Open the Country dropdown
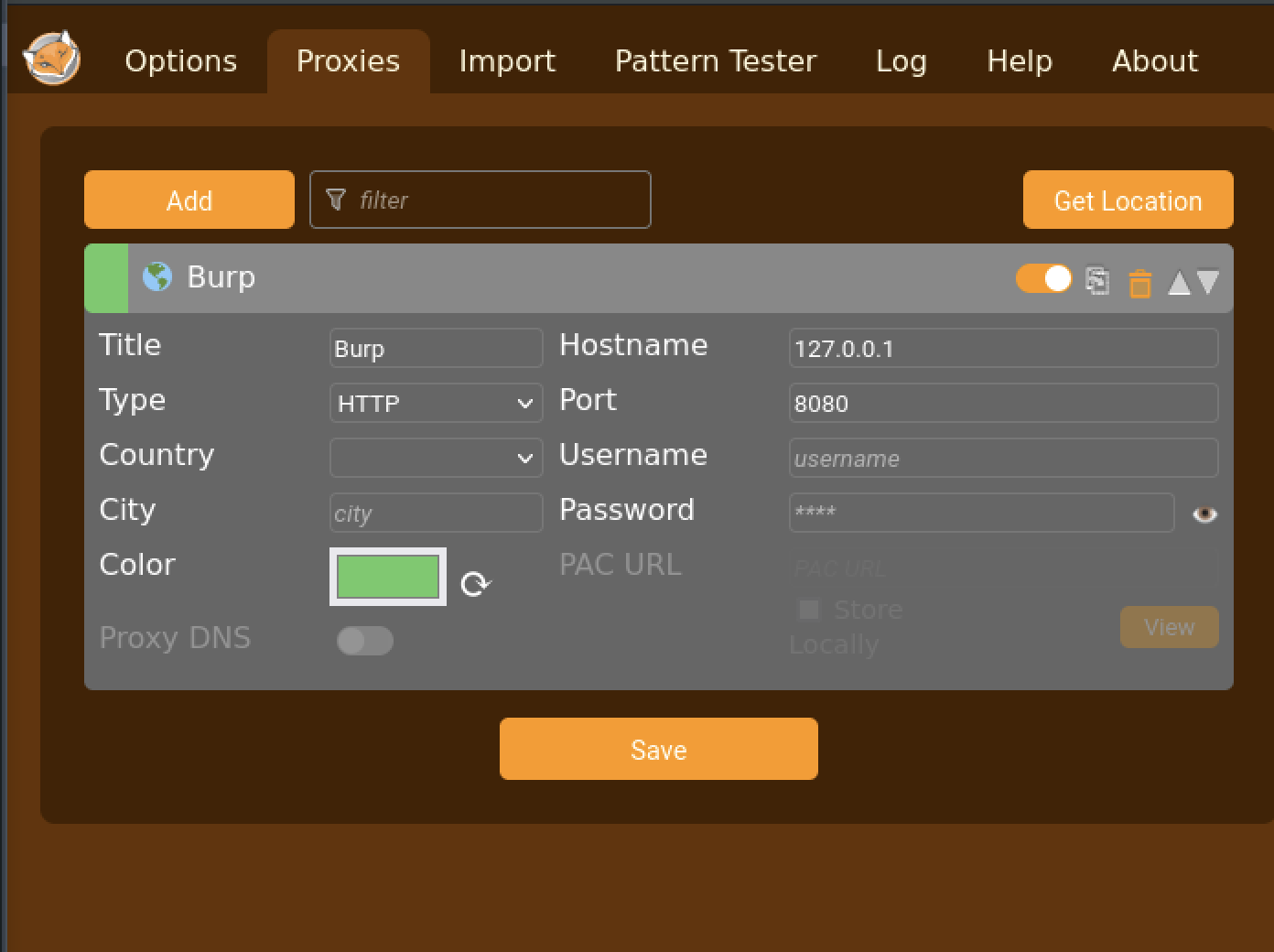Screen dimensions: 1274x952 [x=436, y=458]
